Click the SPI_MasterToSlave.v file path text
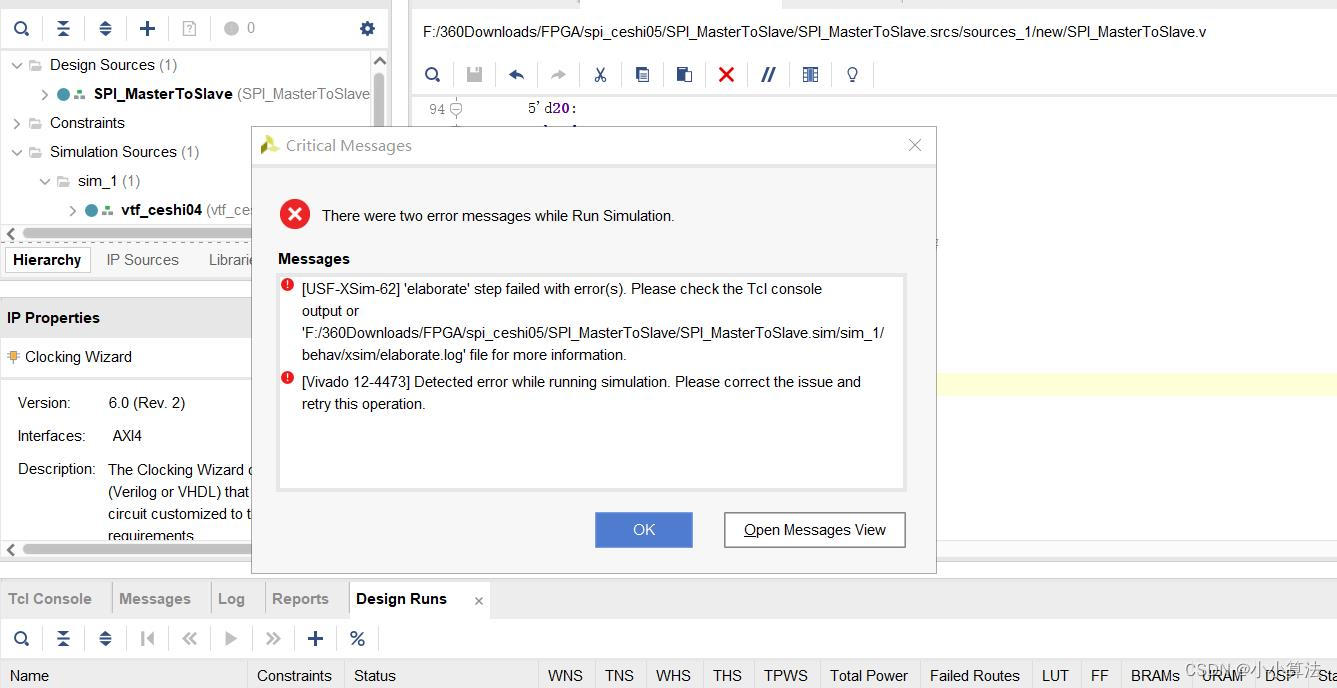The image size is (1337, 688). (x=814, y=32)
